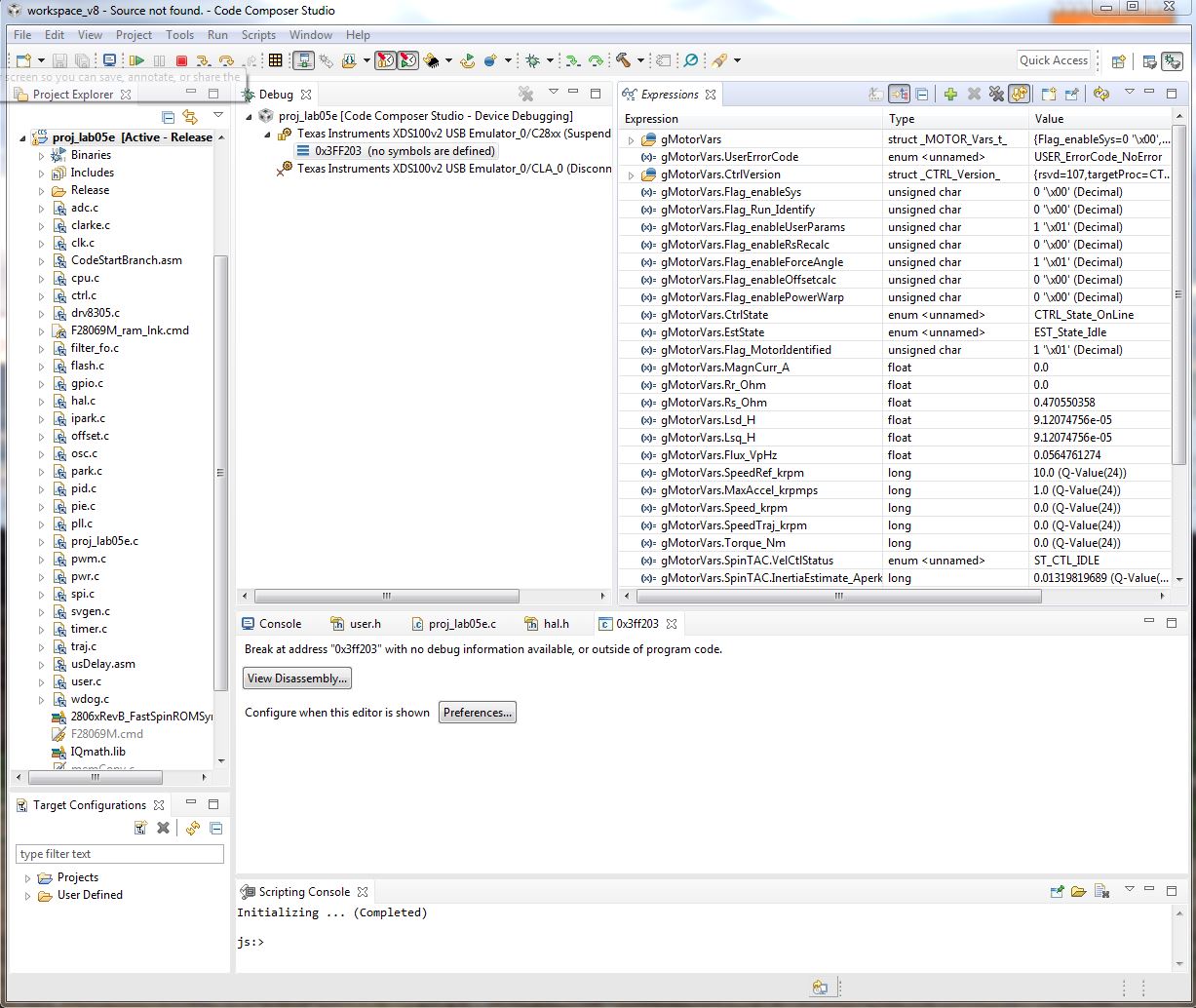Toggle continuous refresh in Expressions toolbar
This screenshot has height=1008, width=1196.
pyautogui.click(x=1020, y=93)
